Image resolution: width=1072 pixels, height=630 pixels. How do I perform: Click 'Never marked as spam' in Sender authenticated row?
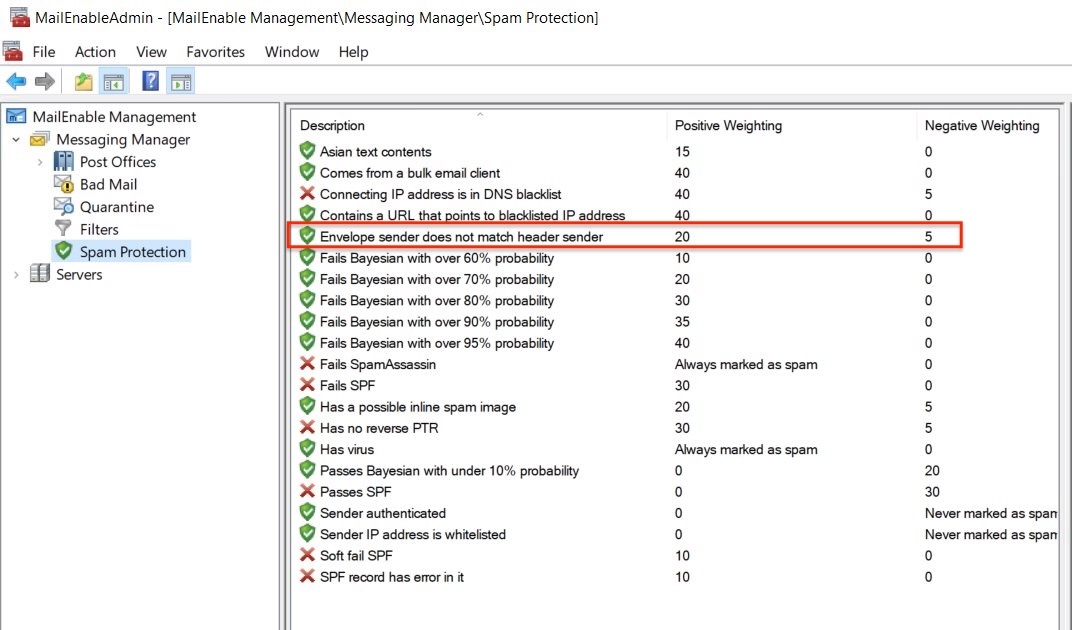pos(991,513)
